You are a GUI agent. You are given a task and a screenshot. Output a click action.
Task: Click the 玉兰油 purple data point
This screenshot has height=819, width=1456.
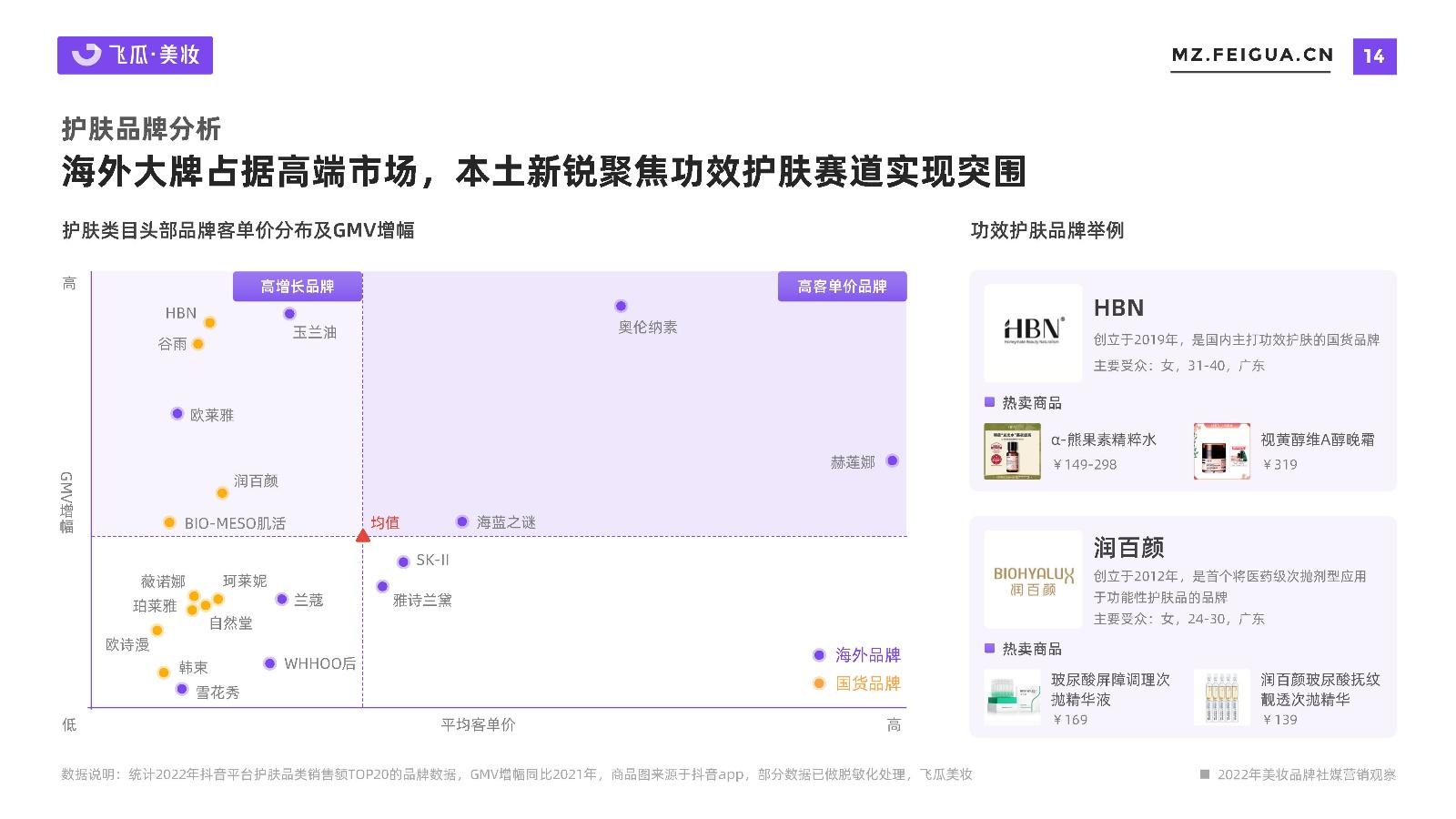[x=289, y=314]
